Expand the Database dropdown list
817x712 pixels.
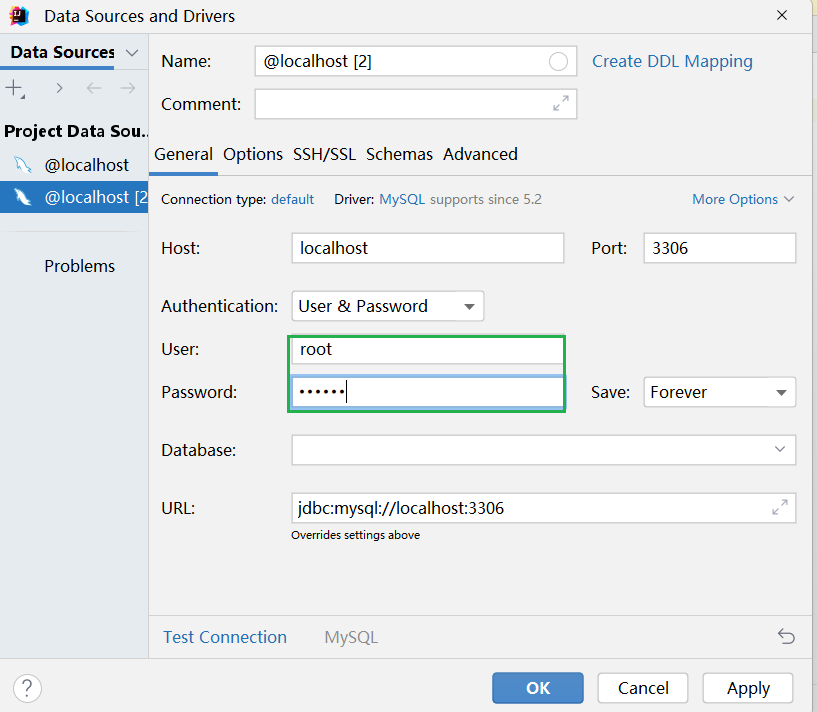tap(780, 450)
